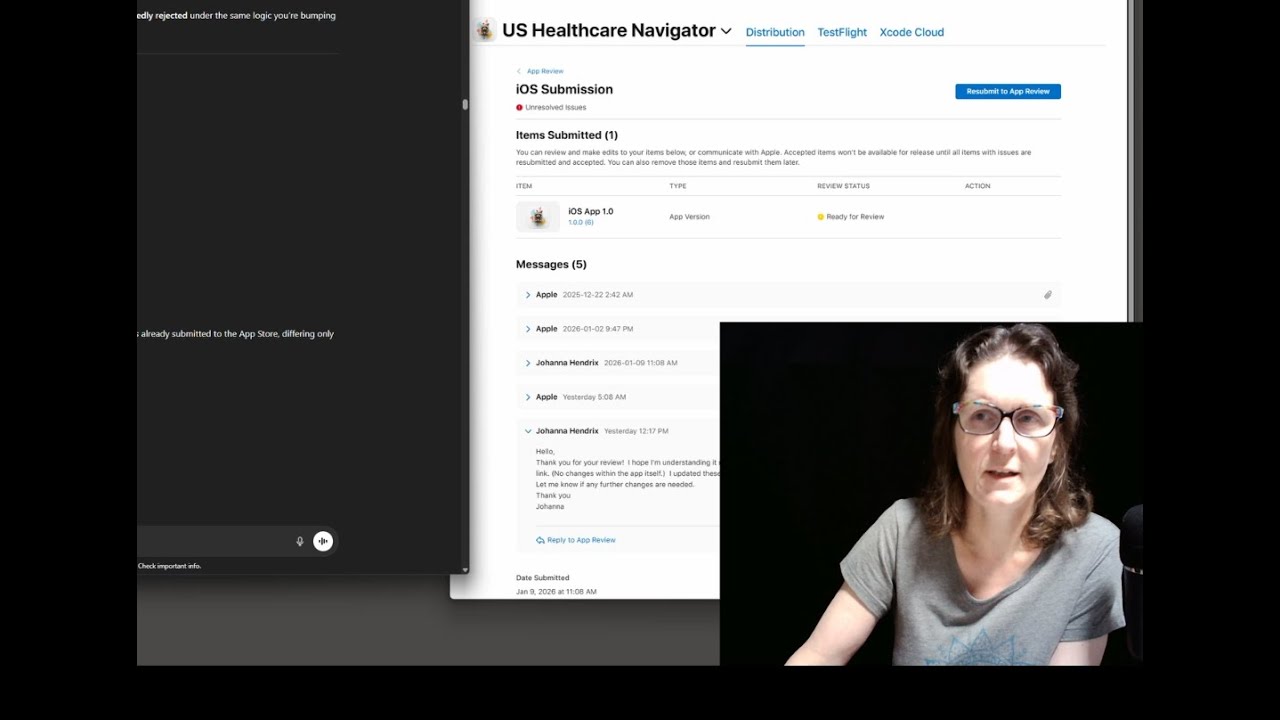Click the iOS Submission title

tap(564, 89)
